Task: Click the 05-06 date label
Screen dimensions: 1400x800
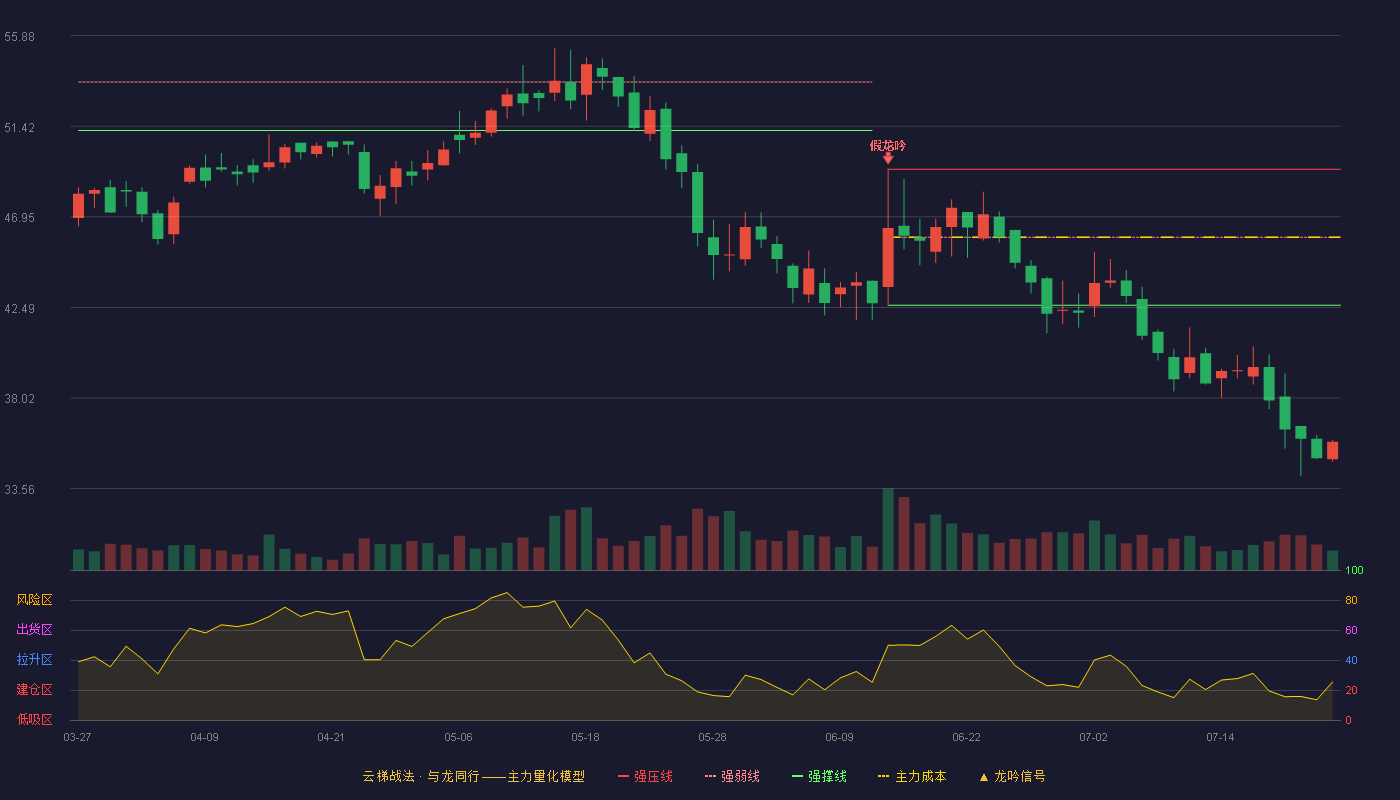Action: click(458, 737)
